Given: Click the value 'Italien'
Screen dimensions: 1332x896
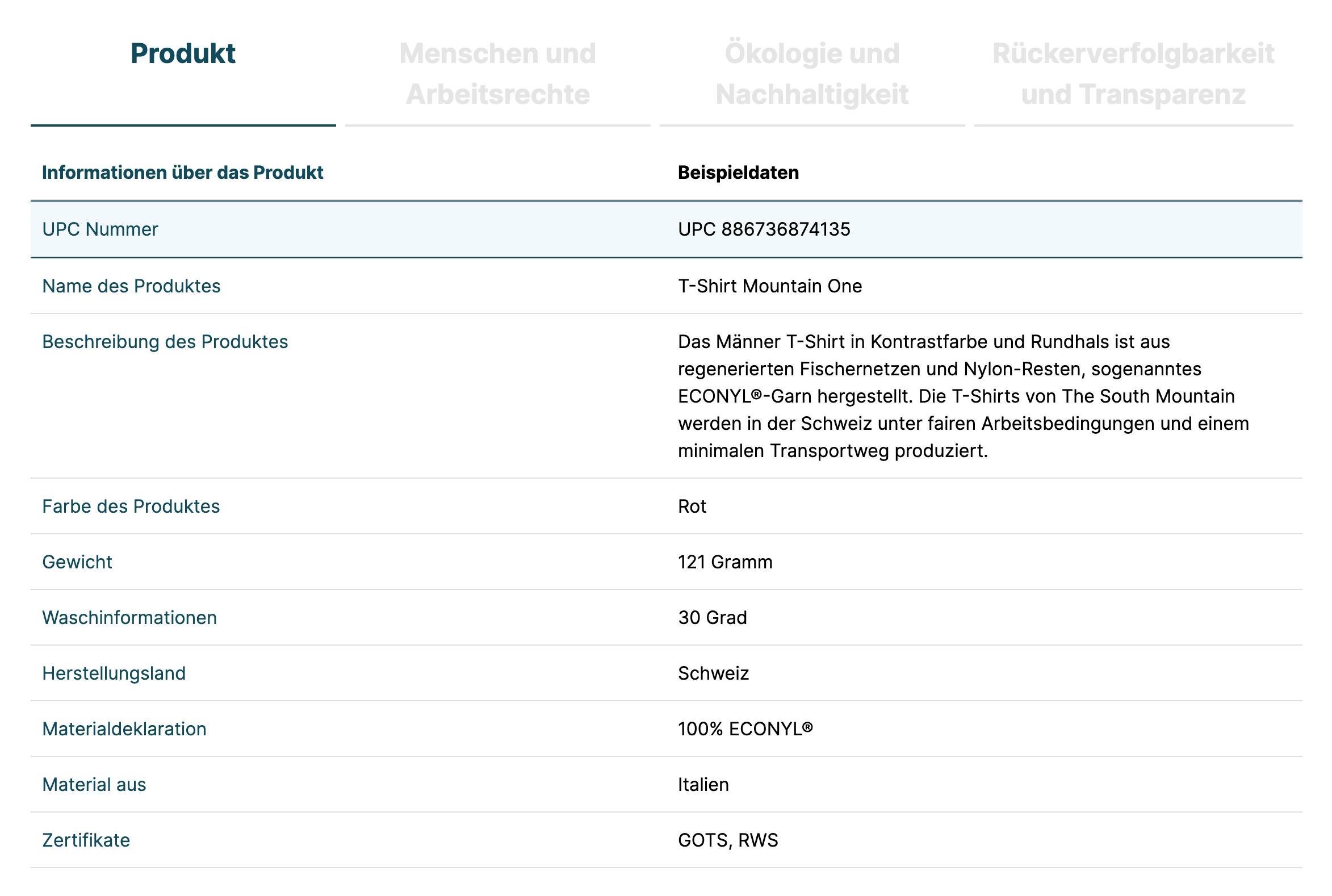Looking at the screenshot, I should [703, 785].
